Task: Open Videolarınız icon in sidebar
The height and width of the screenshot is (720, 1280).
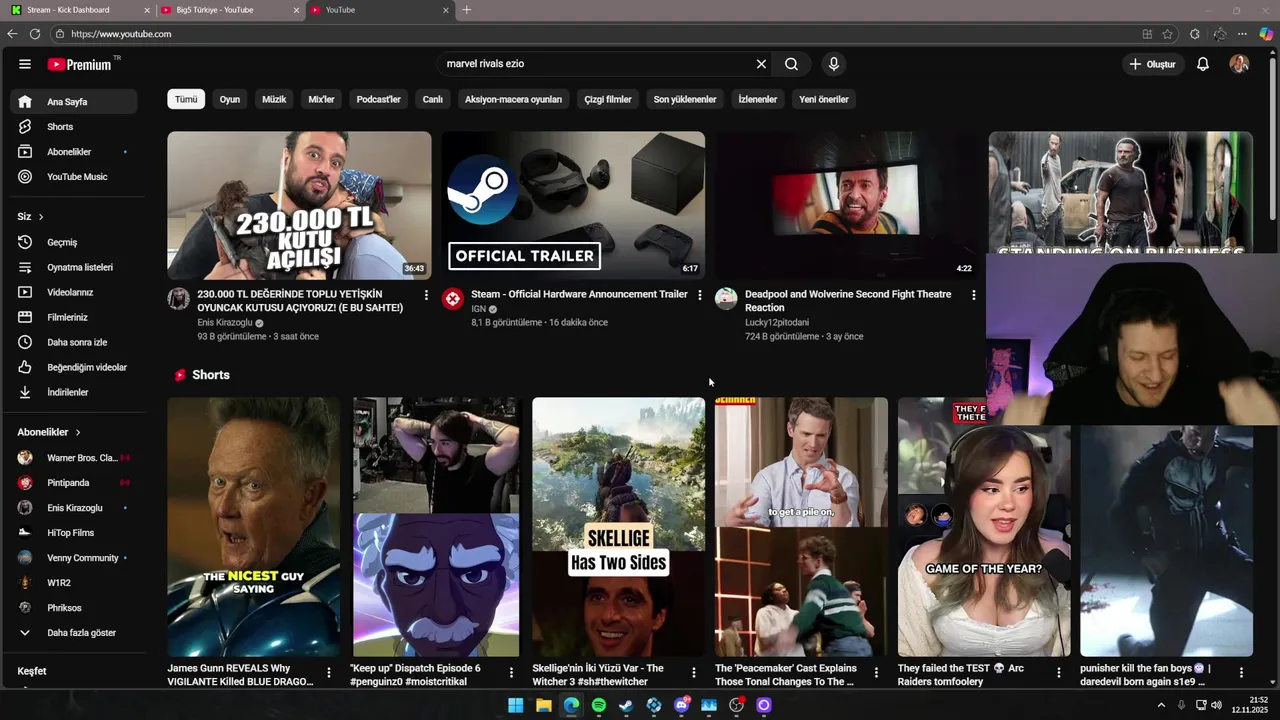Action: click(25, 292)
